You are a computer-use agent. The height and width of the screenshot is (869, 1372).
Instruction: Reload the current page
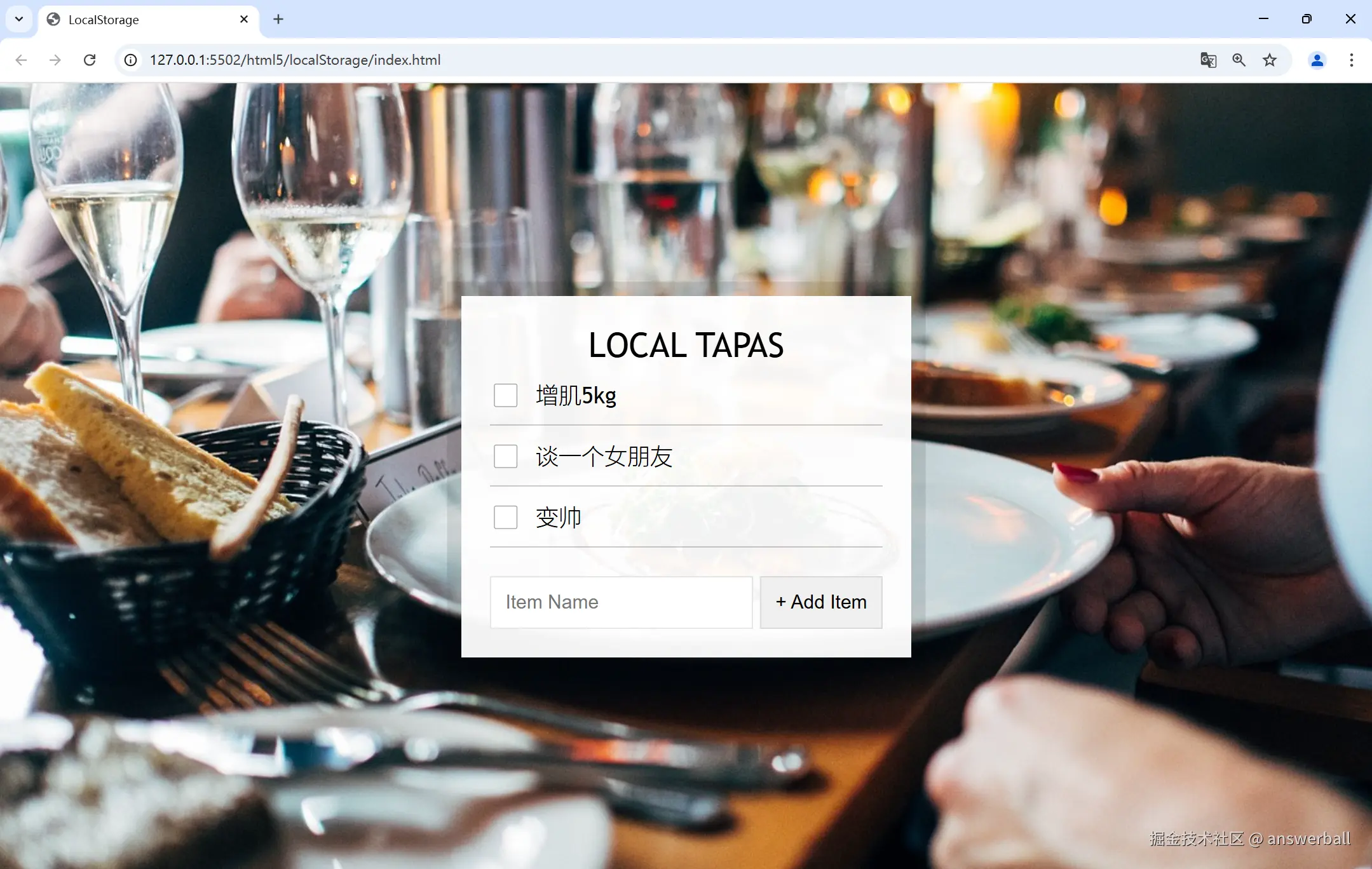pos(90,60)
